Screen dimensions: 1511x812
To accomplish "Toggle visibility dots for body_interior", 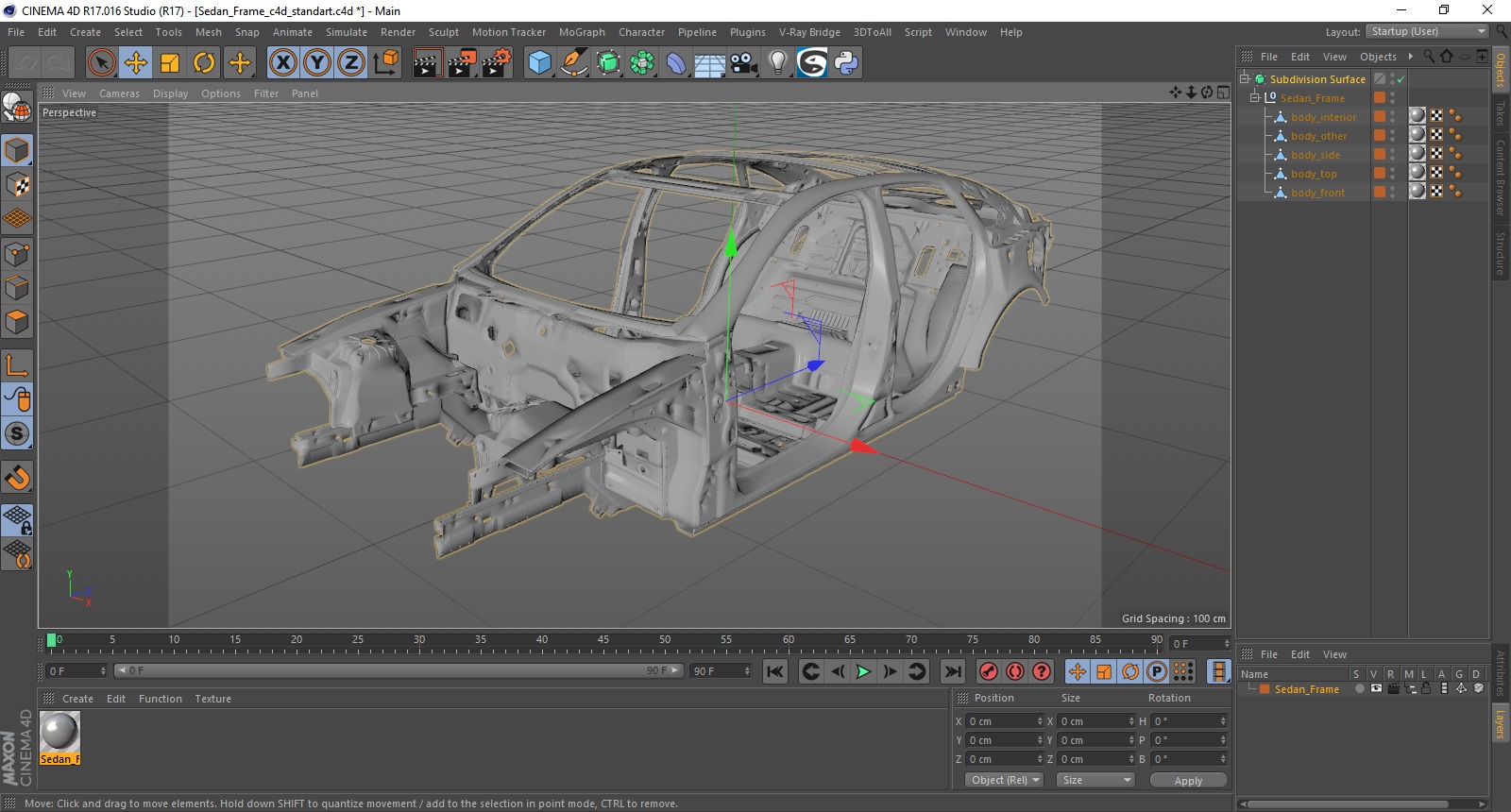I will 1392,117.
